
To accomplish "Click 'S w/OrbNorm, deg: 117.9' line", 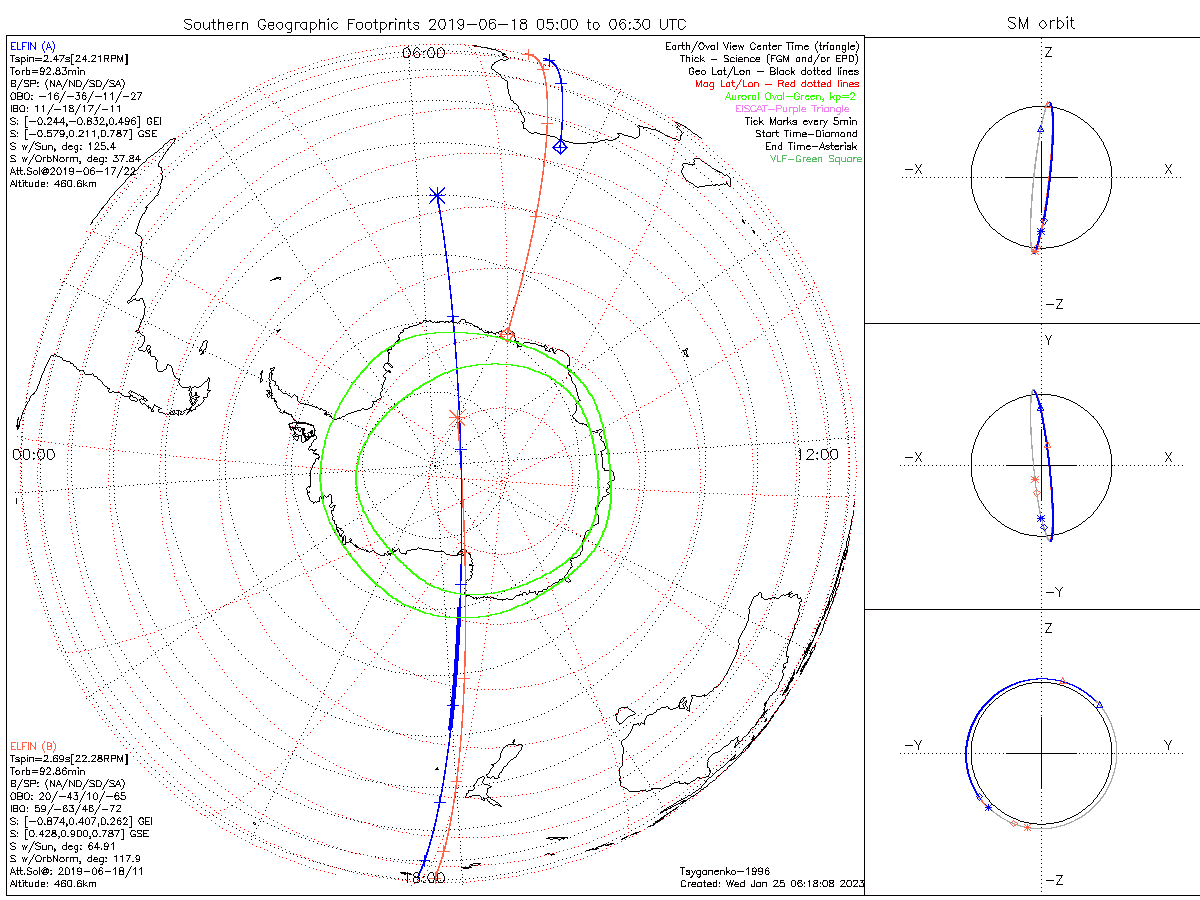I will point(75,858).
